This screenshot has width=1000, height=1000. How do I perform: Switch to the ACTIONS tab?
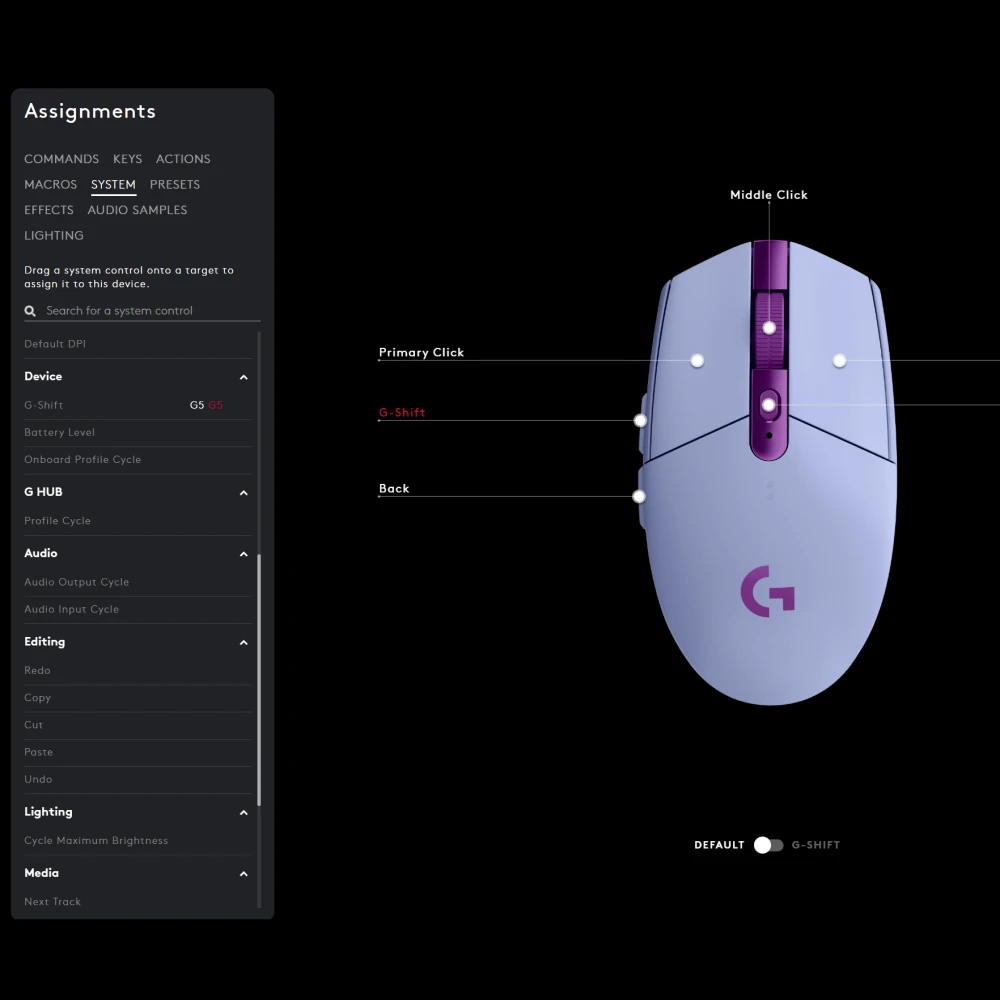[x=183, y=159]
